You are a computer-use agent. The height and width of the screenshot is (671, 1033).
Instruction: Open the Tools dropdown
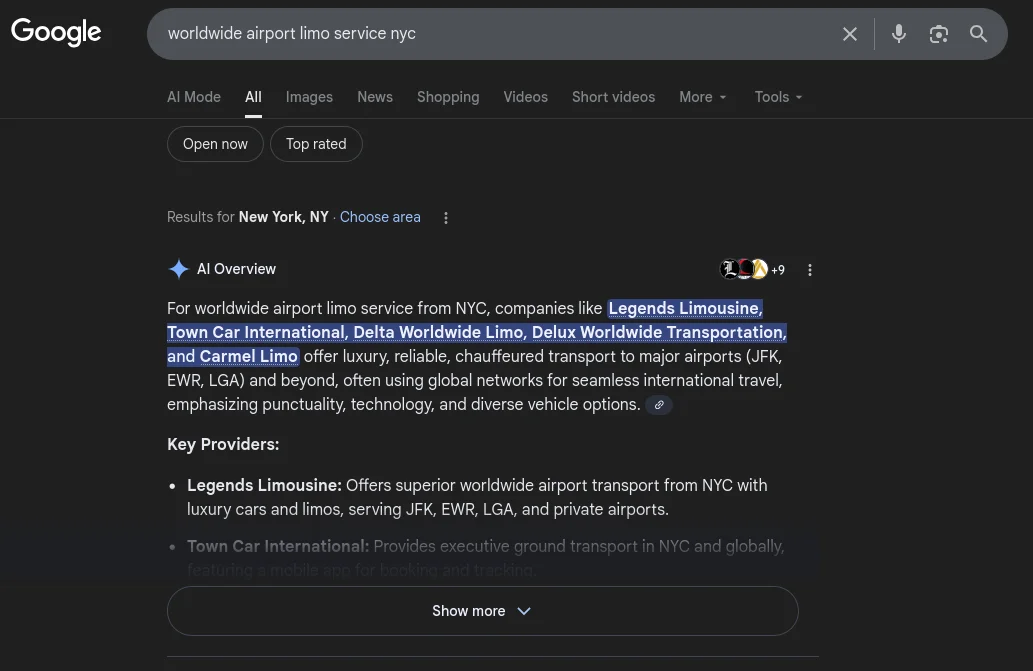coord(778,97)
